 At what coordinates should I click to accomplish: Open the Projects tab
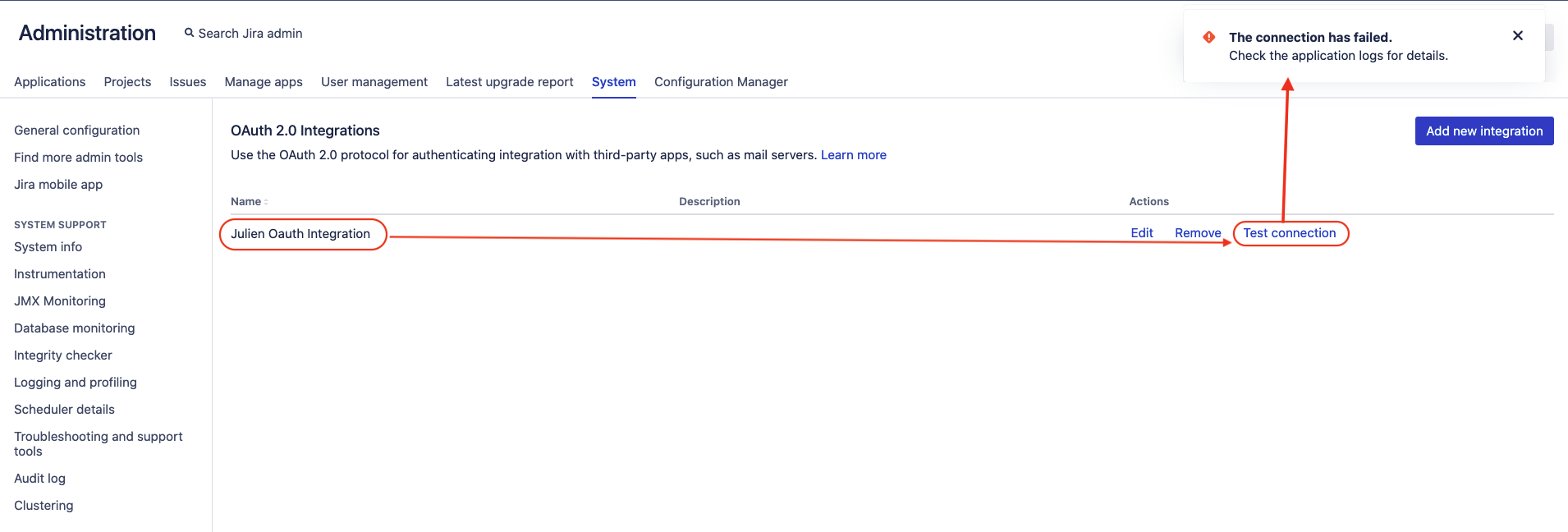point(127,82)
